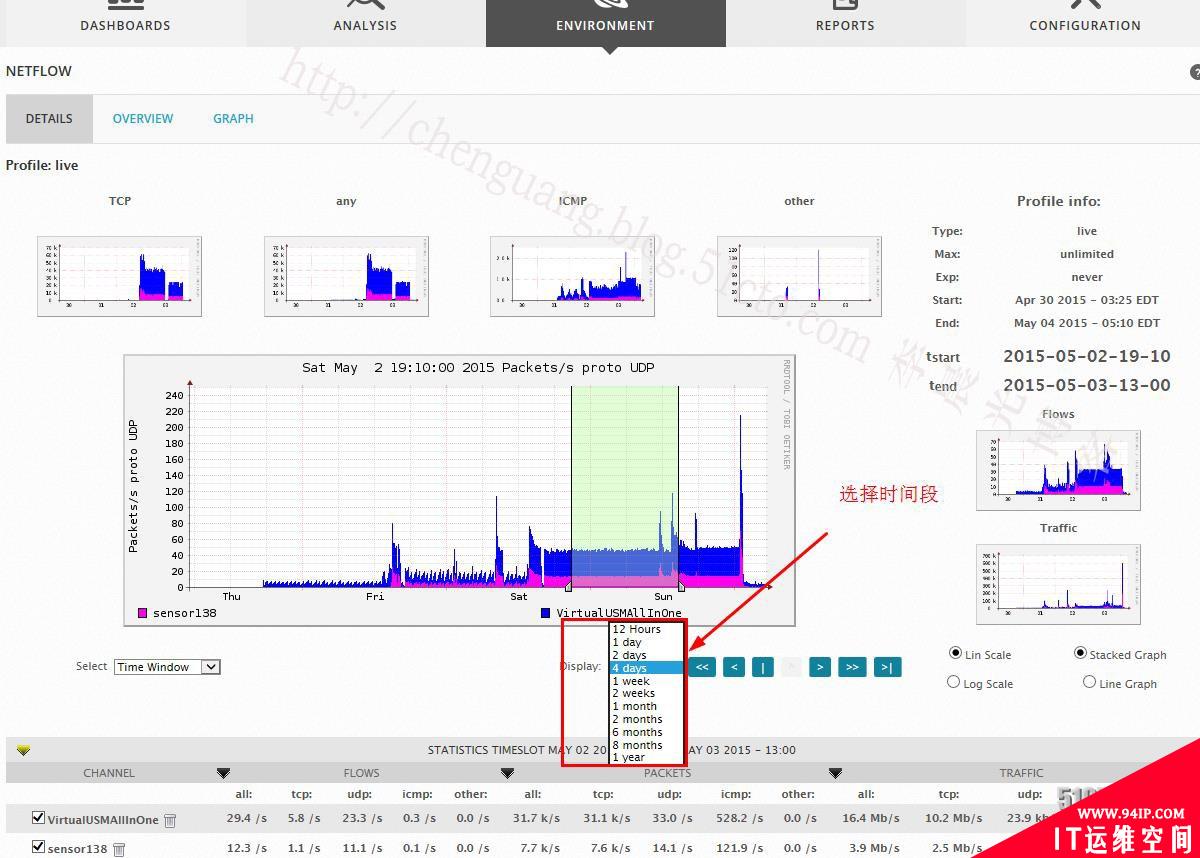Switch to the Overview tab

(x=143, y=118)
